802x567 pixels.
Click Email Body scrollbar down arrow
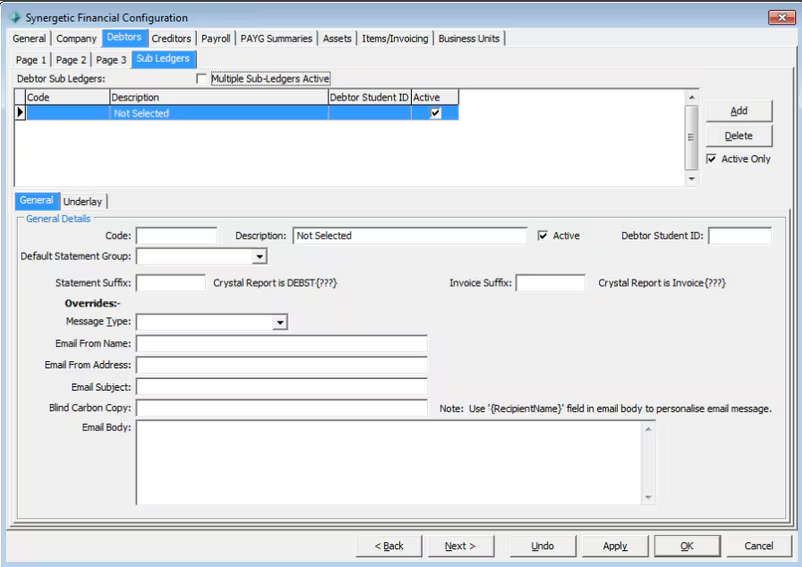(648, 497)
